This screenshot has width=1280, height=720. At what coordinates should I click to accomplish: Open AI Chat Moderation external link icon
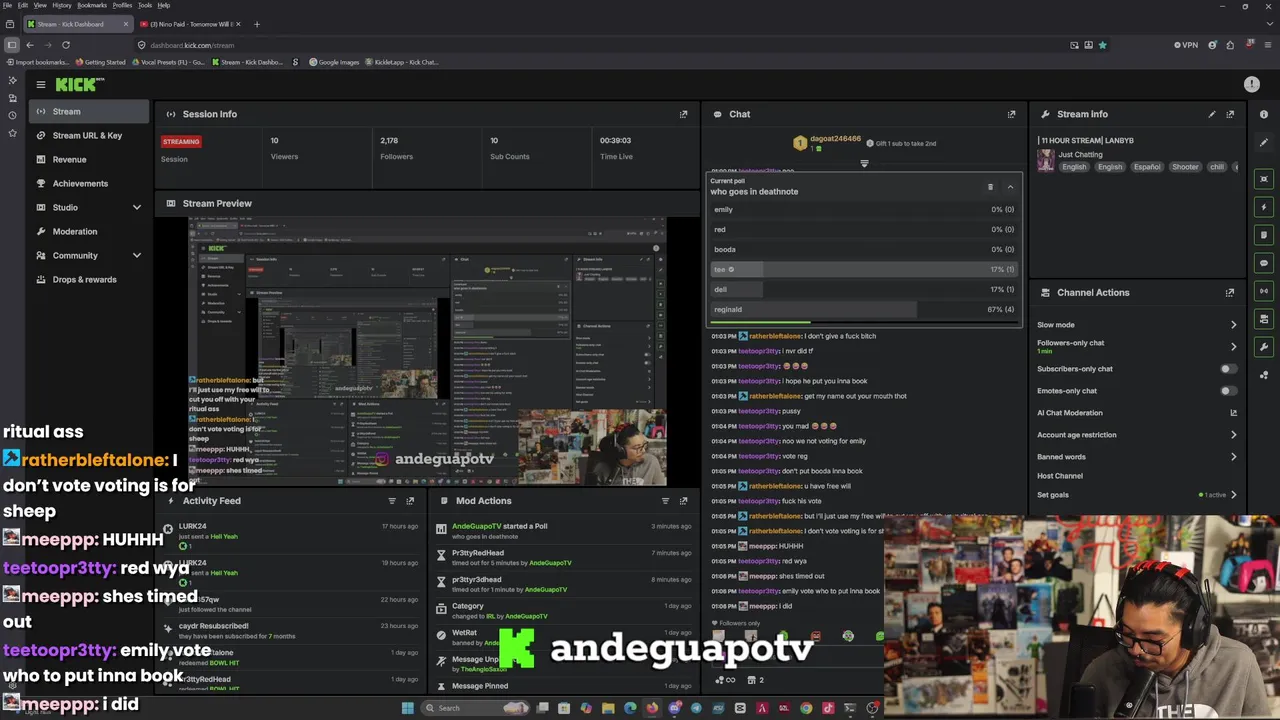pyautogui.click(x=1233, y=413)
